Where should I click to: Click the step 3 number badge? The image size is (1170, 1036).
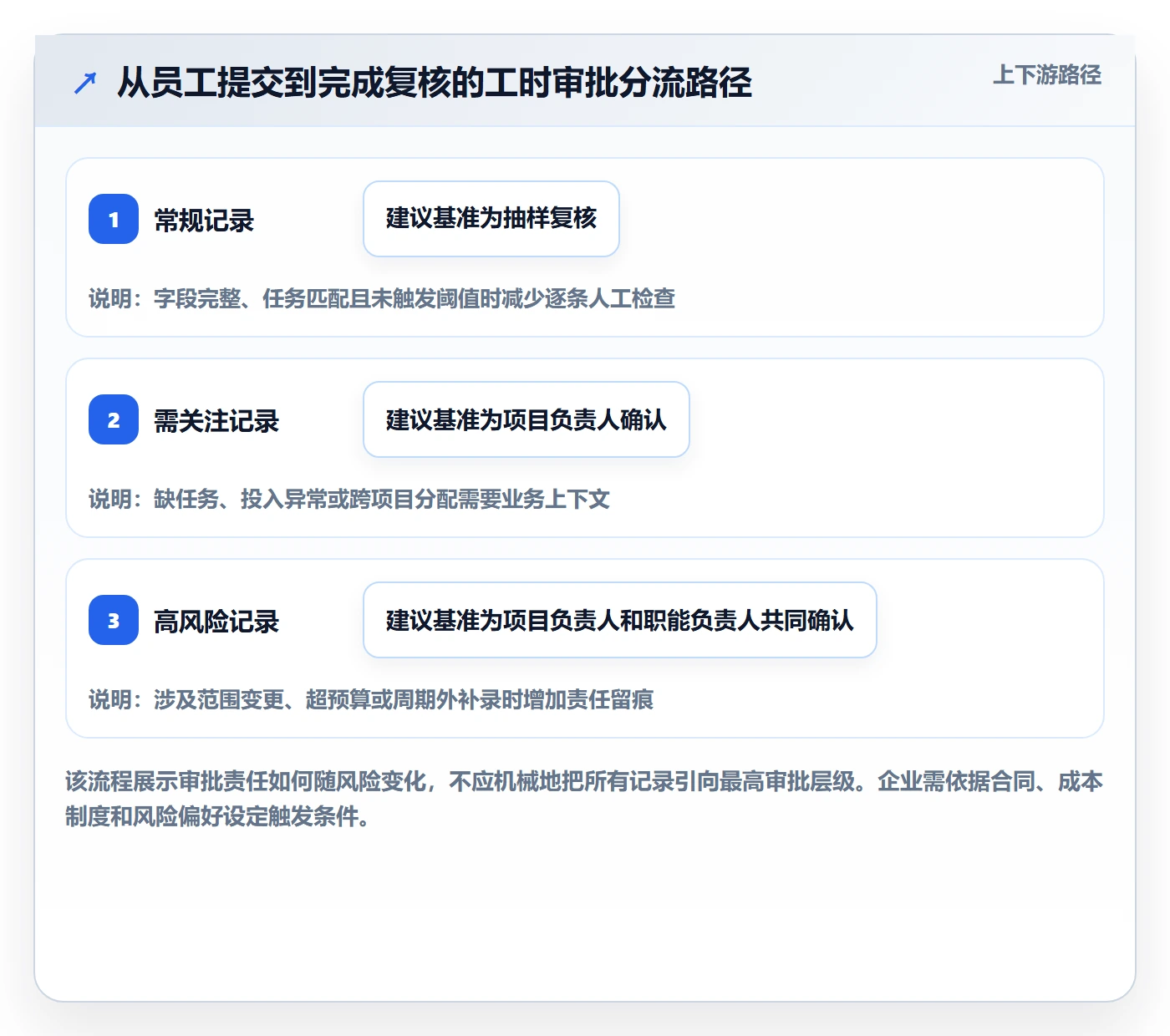pyautogui.click(x=114, y=620)
